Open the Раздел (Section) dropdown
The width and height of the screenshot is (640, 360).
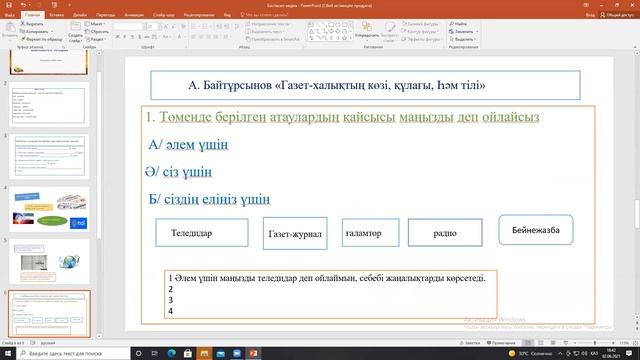(96, 39)
